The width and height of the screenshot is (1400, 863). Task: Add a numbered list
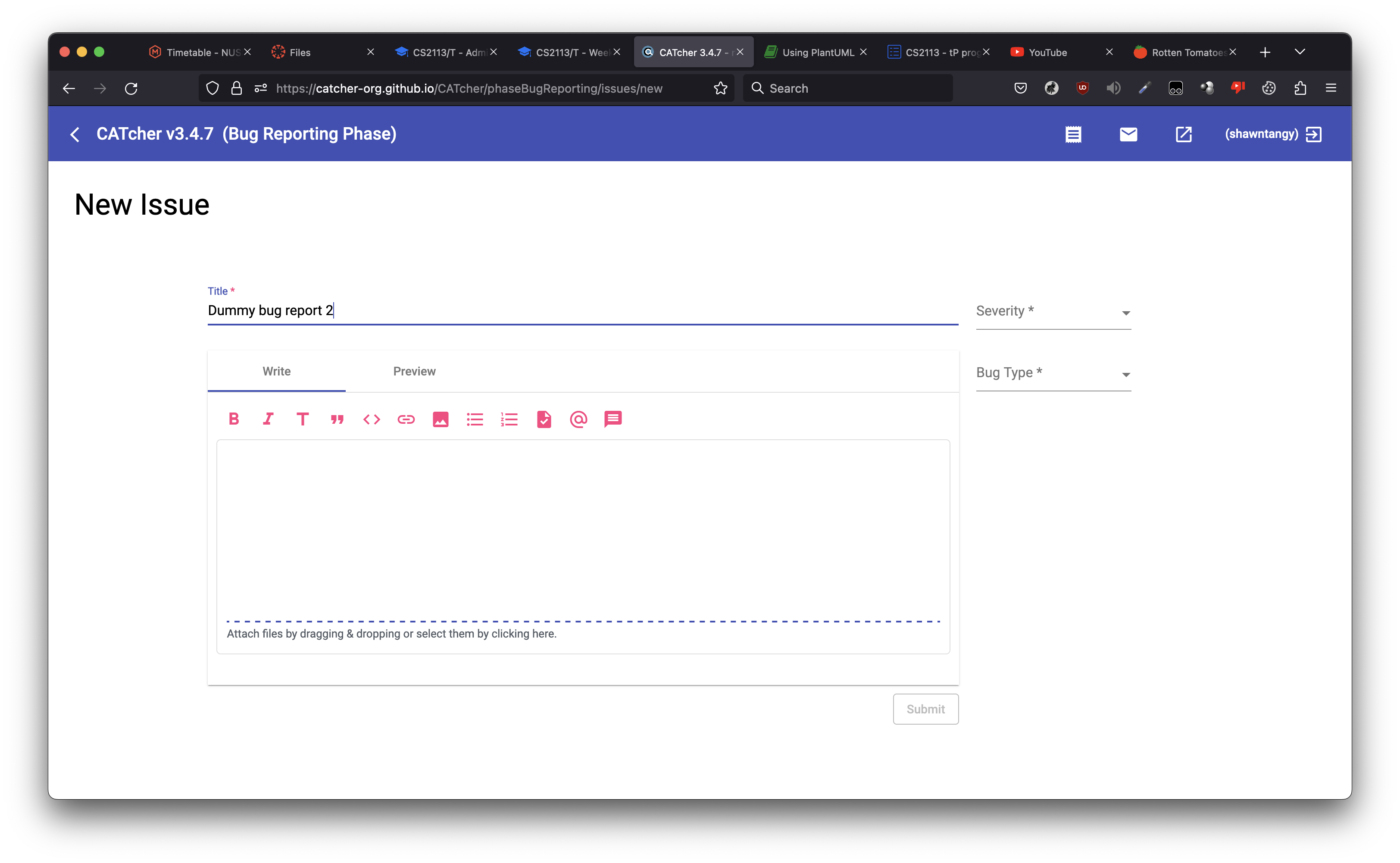coord(509,419)
